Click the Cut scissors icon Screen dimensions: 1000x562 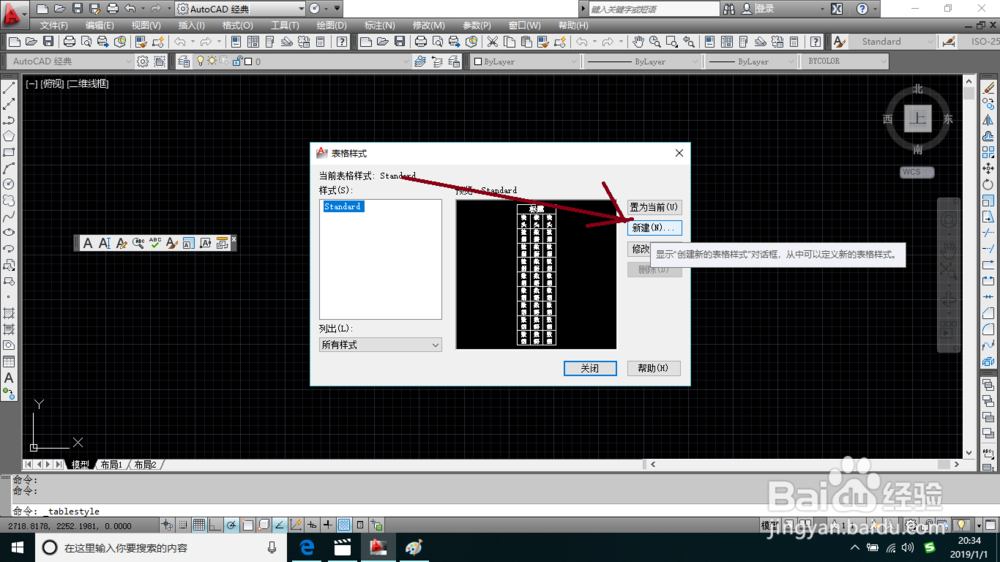492,41
